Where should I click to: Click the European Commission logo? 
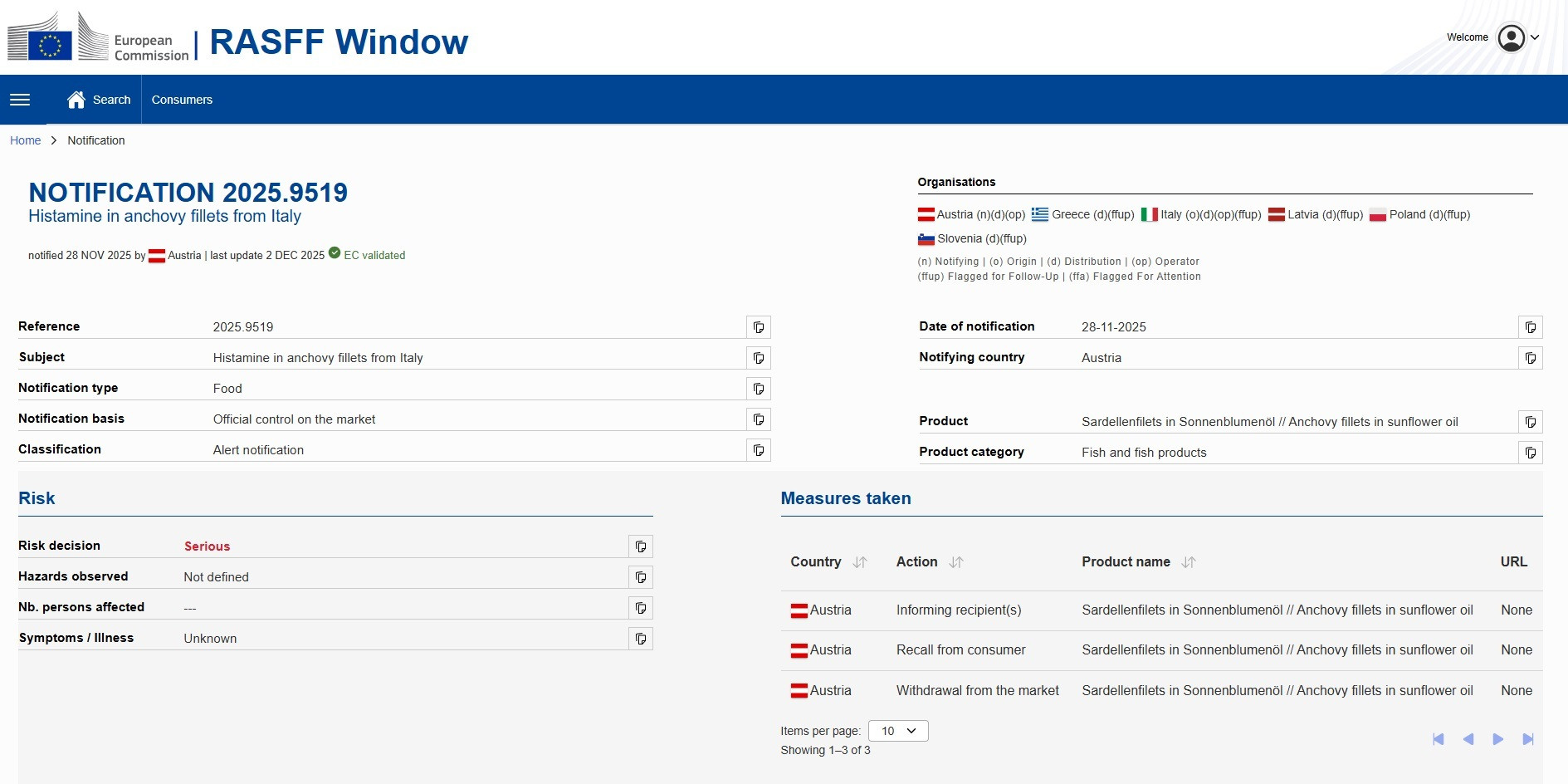coord(98,39)
